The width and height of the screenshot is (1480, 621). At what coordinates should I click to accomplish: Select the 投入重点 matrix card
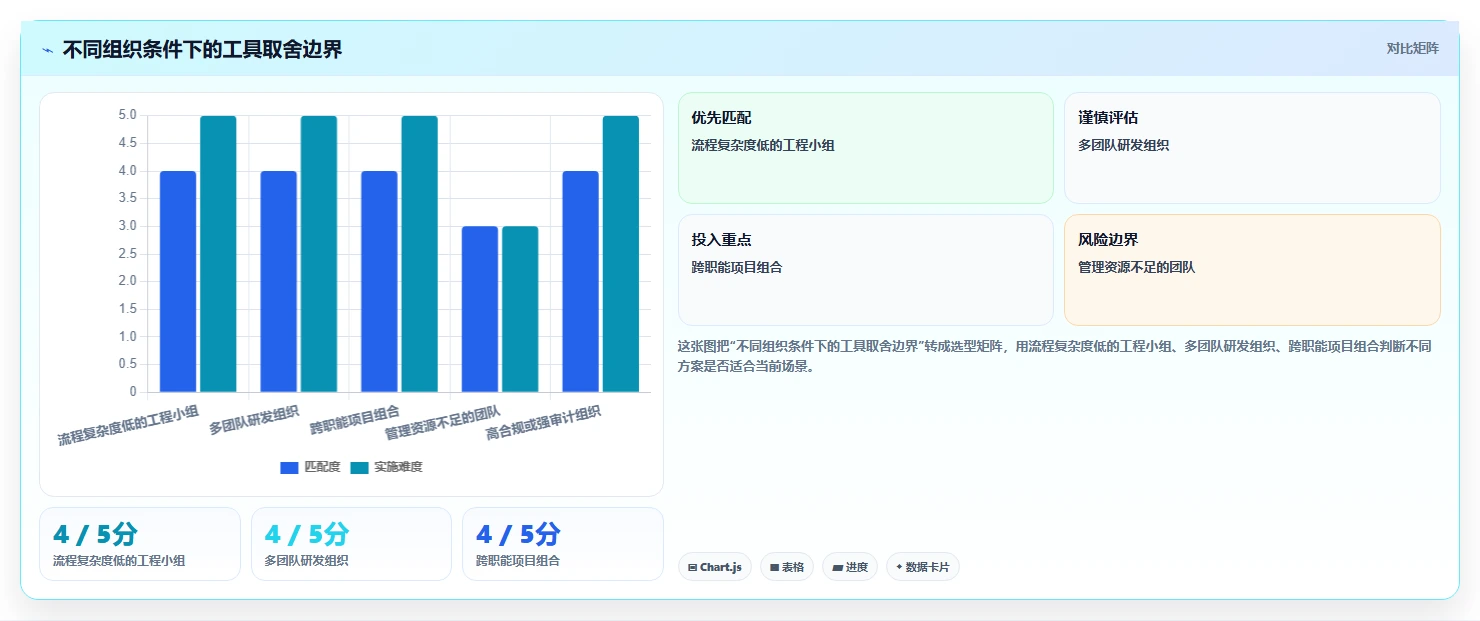coord(866,270)
